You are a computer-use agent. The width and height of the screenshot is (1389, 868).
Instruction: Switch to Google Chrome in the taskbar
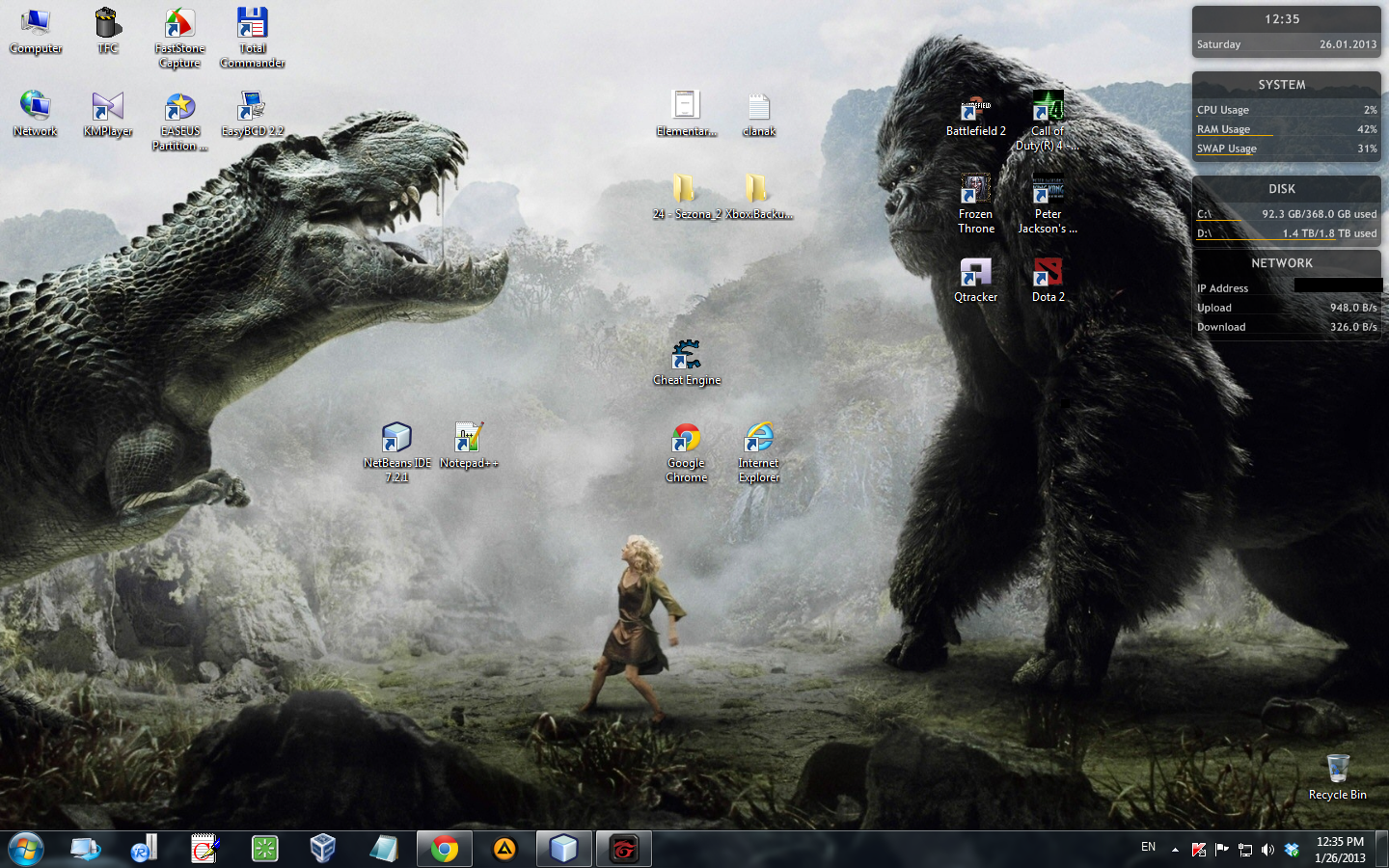coord(445,849)
